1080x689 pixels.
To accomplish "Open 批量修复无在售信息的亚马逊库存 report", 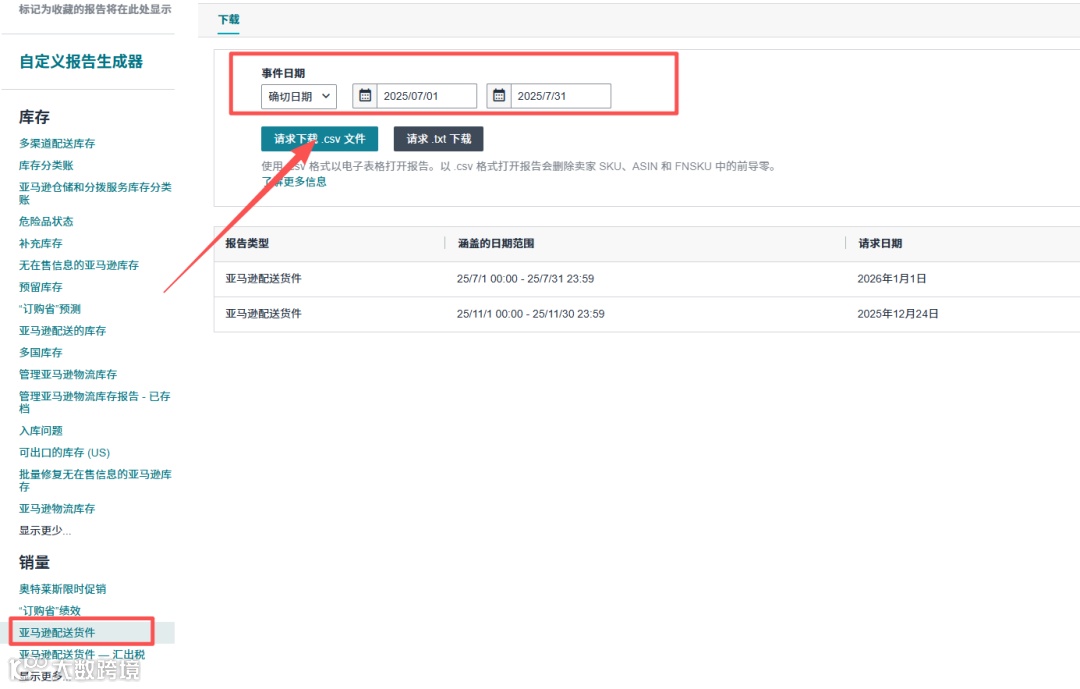I will coord(95,480).
